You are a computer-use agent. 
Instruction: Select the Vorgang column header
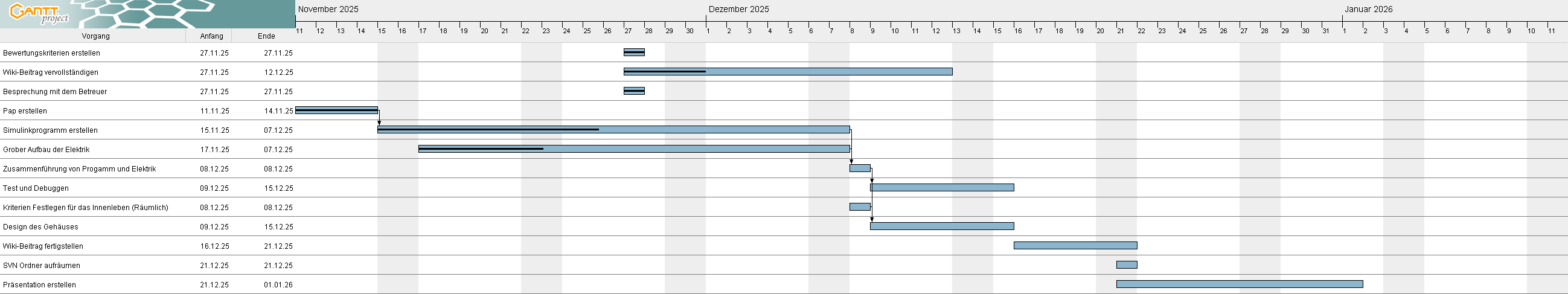95,36
